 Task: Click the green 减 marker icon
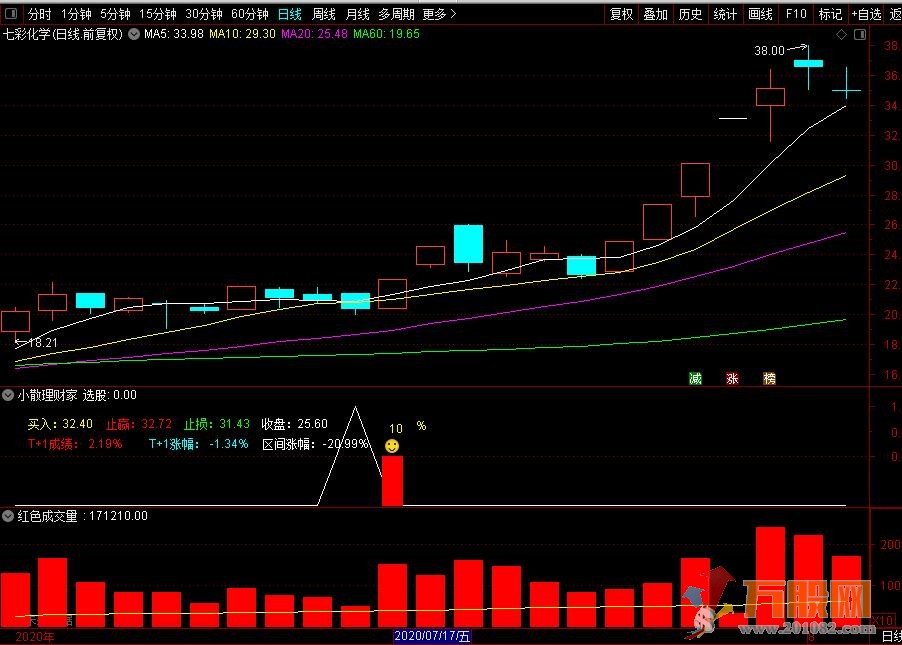point(695,378)
